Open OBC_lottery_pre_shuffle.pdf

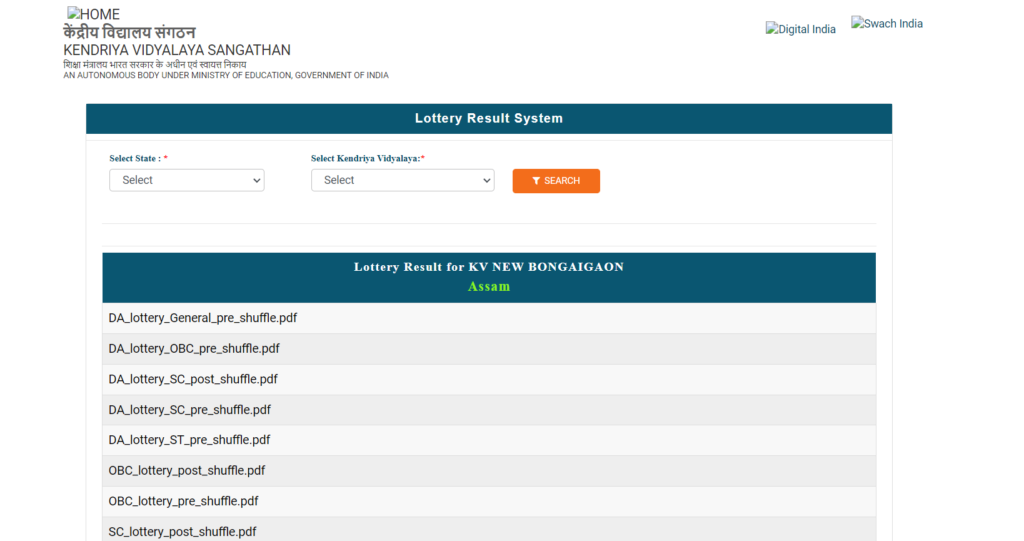tap(184, 501)
